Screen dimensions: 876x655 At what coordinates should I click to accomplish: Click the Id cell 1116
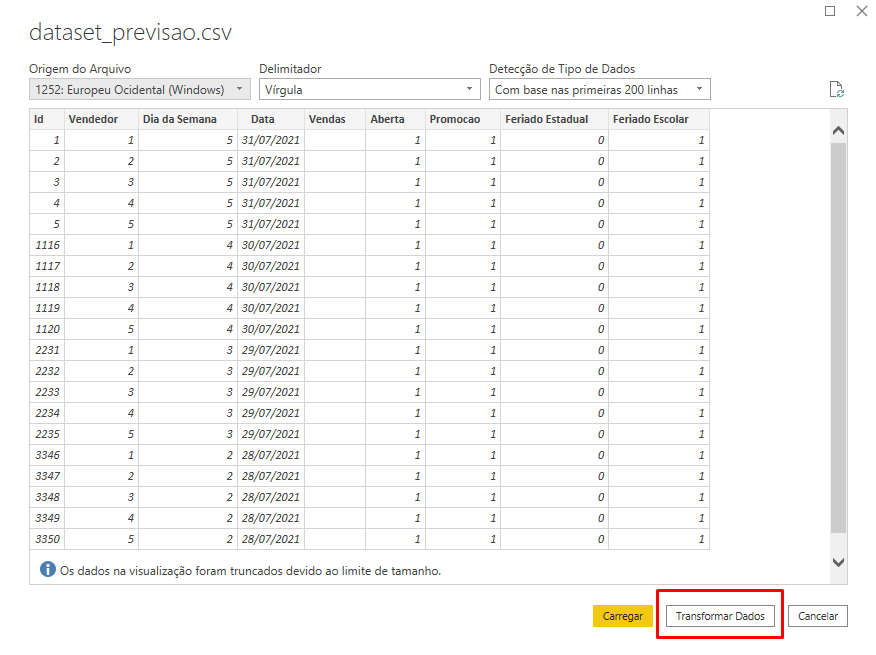[x=47, y=245]
